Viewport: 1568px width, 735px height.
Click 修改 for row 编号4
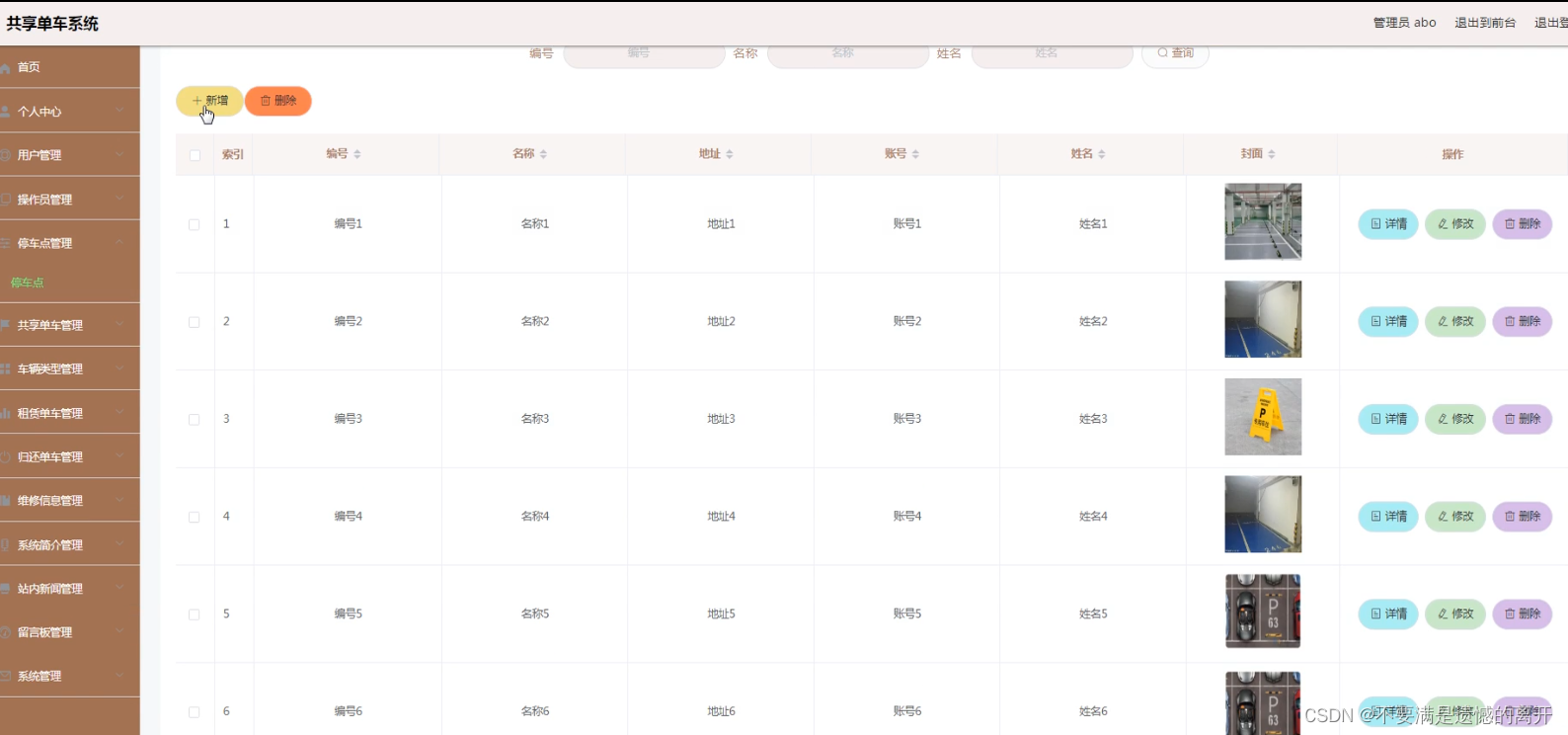(1455, 517)
